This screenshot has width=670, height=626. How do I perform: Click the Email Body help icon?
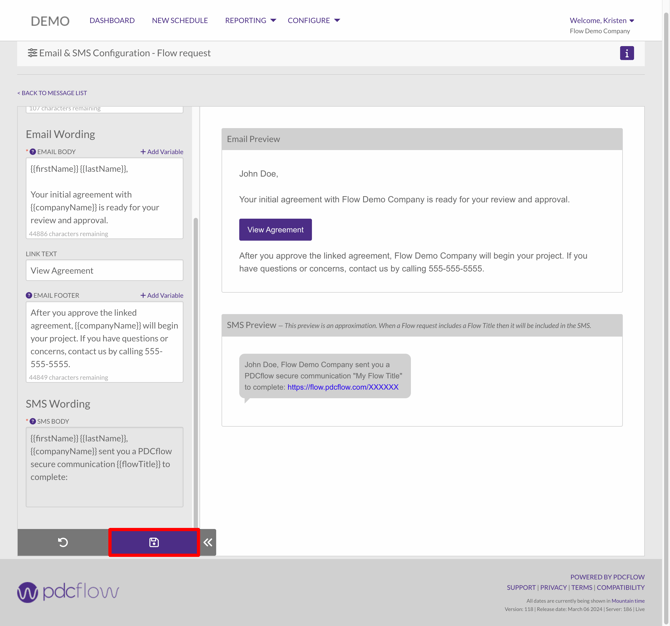(x=33, y=152)
